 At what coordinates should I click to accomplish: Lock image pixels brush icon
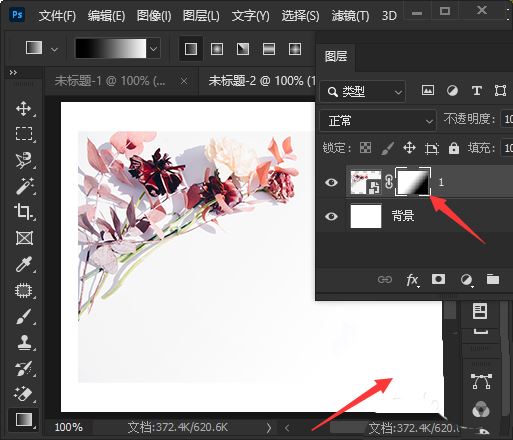pyautogui.click(x=387, y=148)
